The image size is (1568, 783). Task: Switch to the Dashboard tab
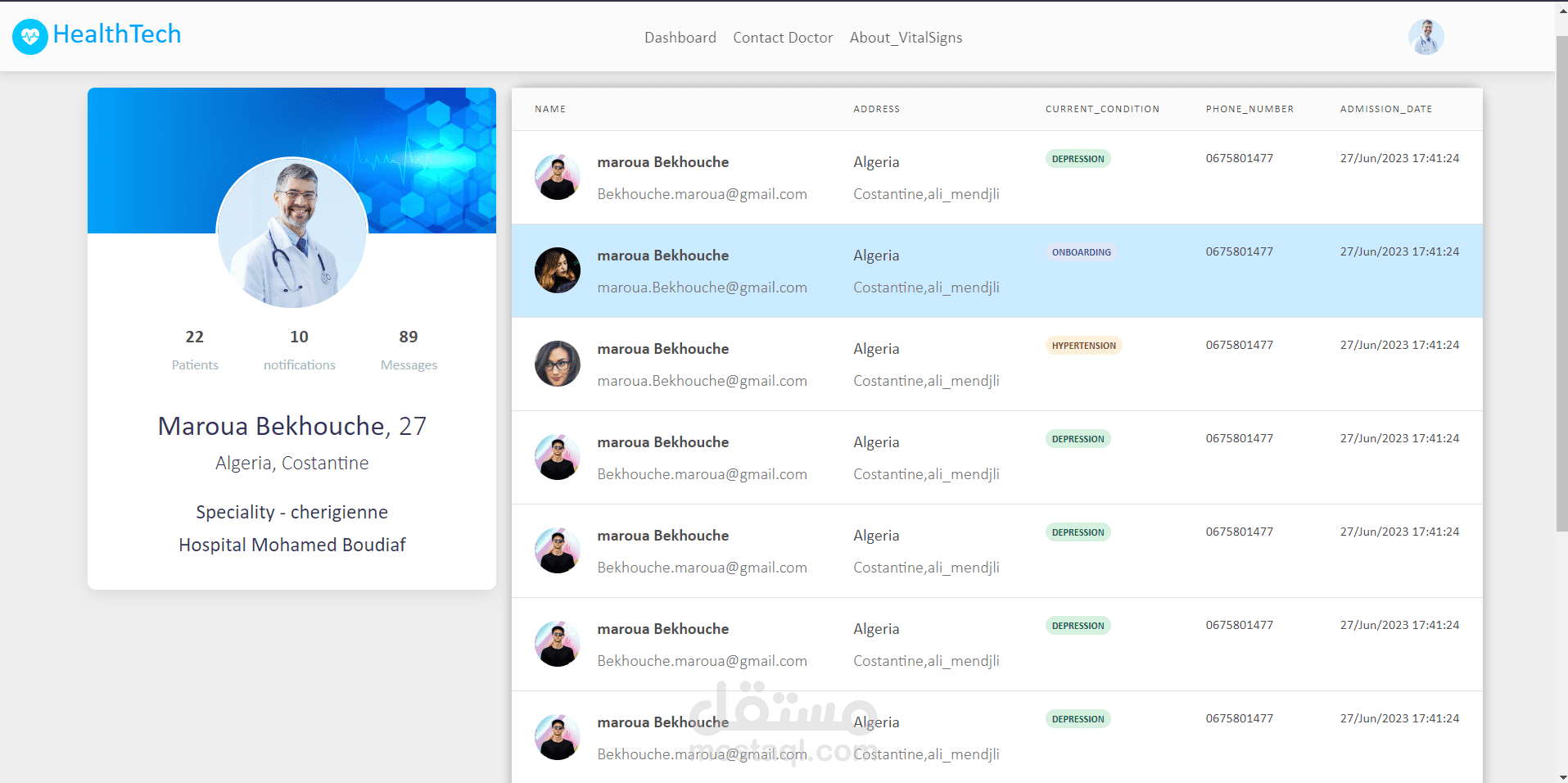pyautogui.click(x=680, y=37)
